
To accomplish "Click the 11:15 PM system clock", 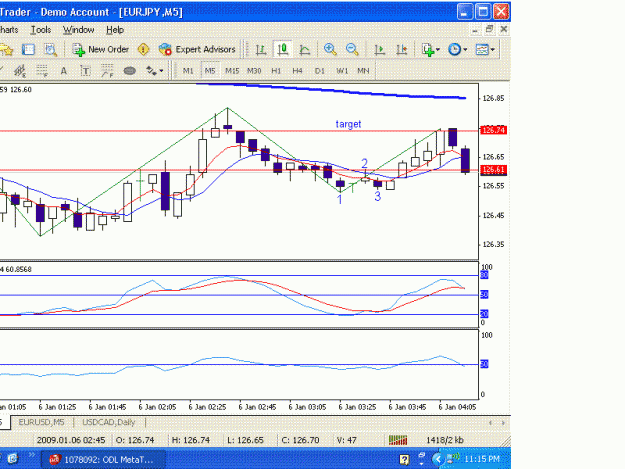I will click(x=482, y=459).
